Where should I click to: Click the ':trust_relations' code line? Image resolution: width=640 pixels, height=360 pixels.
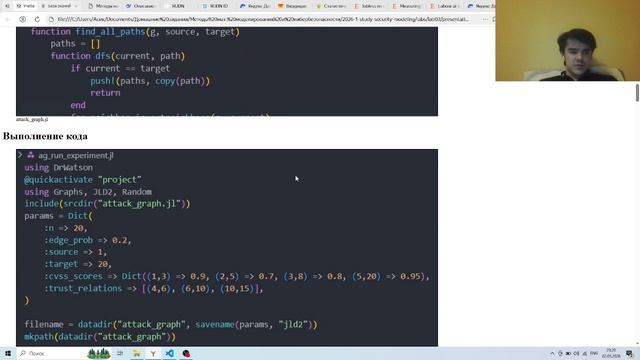pos(153,289)
